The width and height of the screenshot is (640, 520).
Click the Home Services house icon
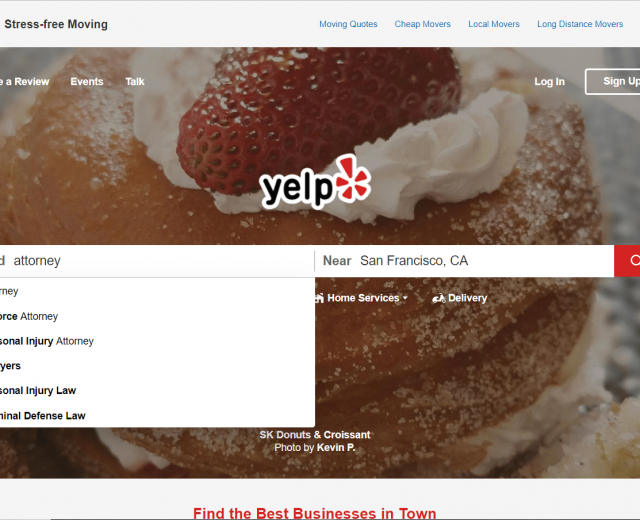point(319,298)
